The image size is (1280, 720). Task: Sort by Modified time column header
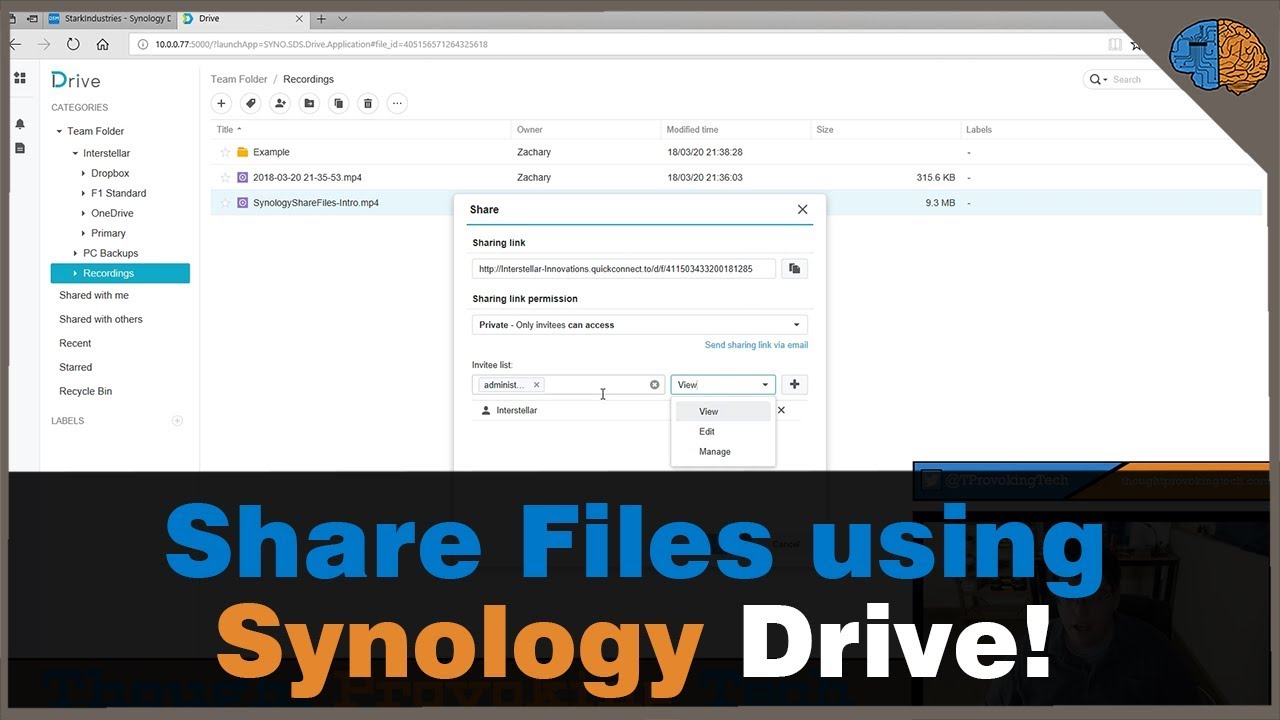coord(736,130)
